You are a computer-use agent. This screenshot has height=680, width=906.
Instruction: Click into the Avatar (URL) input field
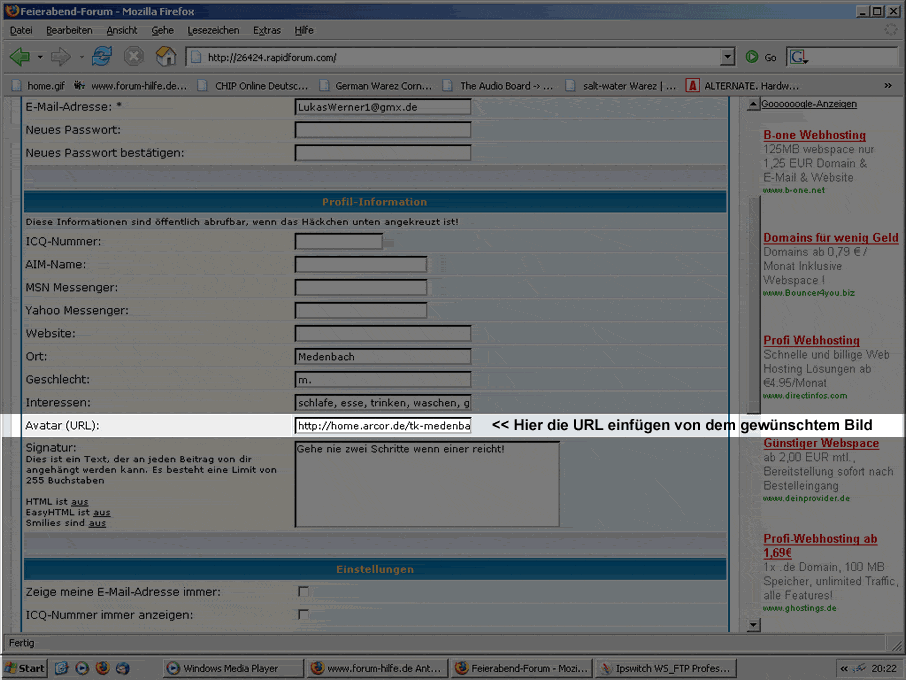click(382, 426)
